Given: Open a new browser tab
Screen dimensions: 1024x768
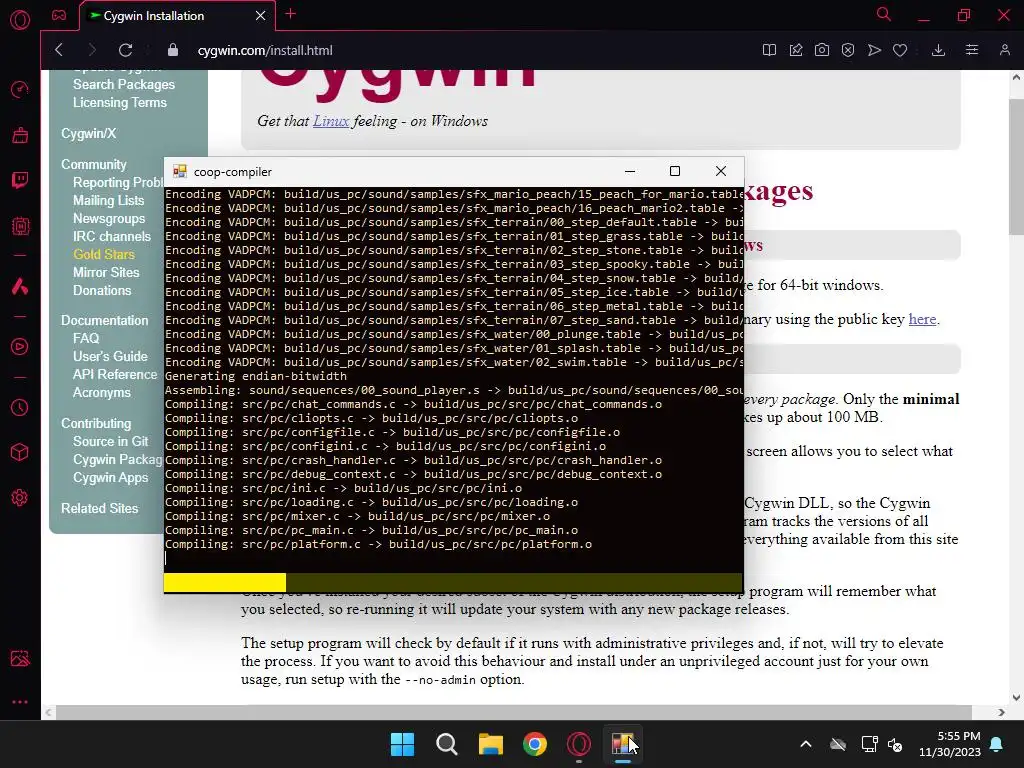Looking at the screenshot, I should pos(291,14).
